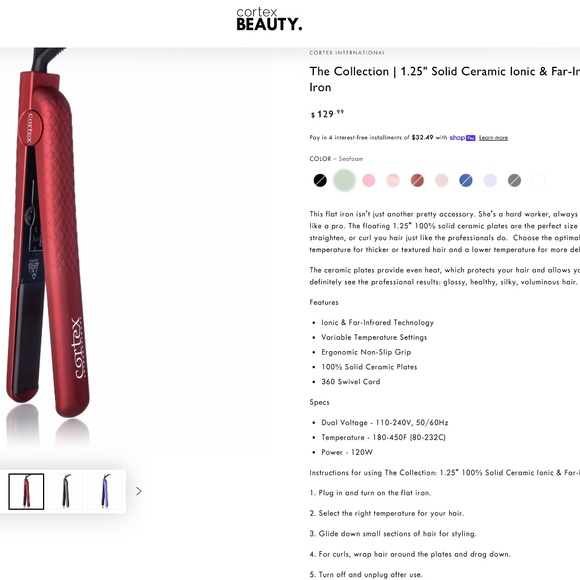The width and height of the screenshot is (580, 580).
Task: Click the Cortex Beauty logo
Action: [x=269, y=19]
